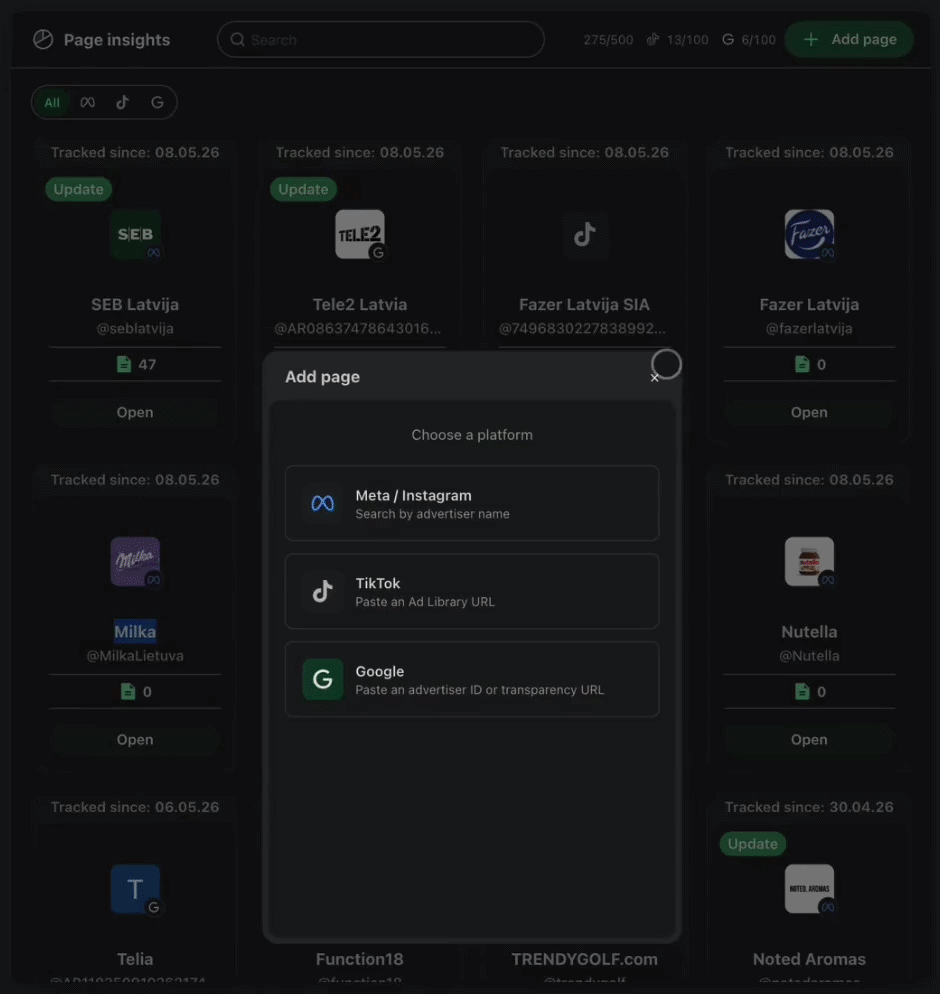Click the Tracked since 06.05.26 label
The height and width of the screenshot is (994, 940).
(x=135, y=807)
